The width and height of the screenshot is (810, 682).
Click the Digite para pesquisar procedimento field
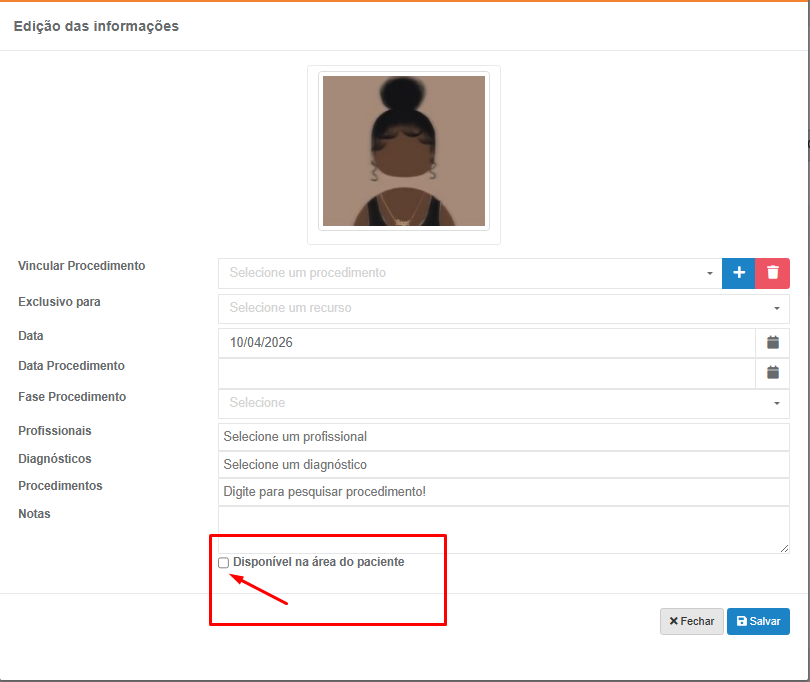coord(503,492)
